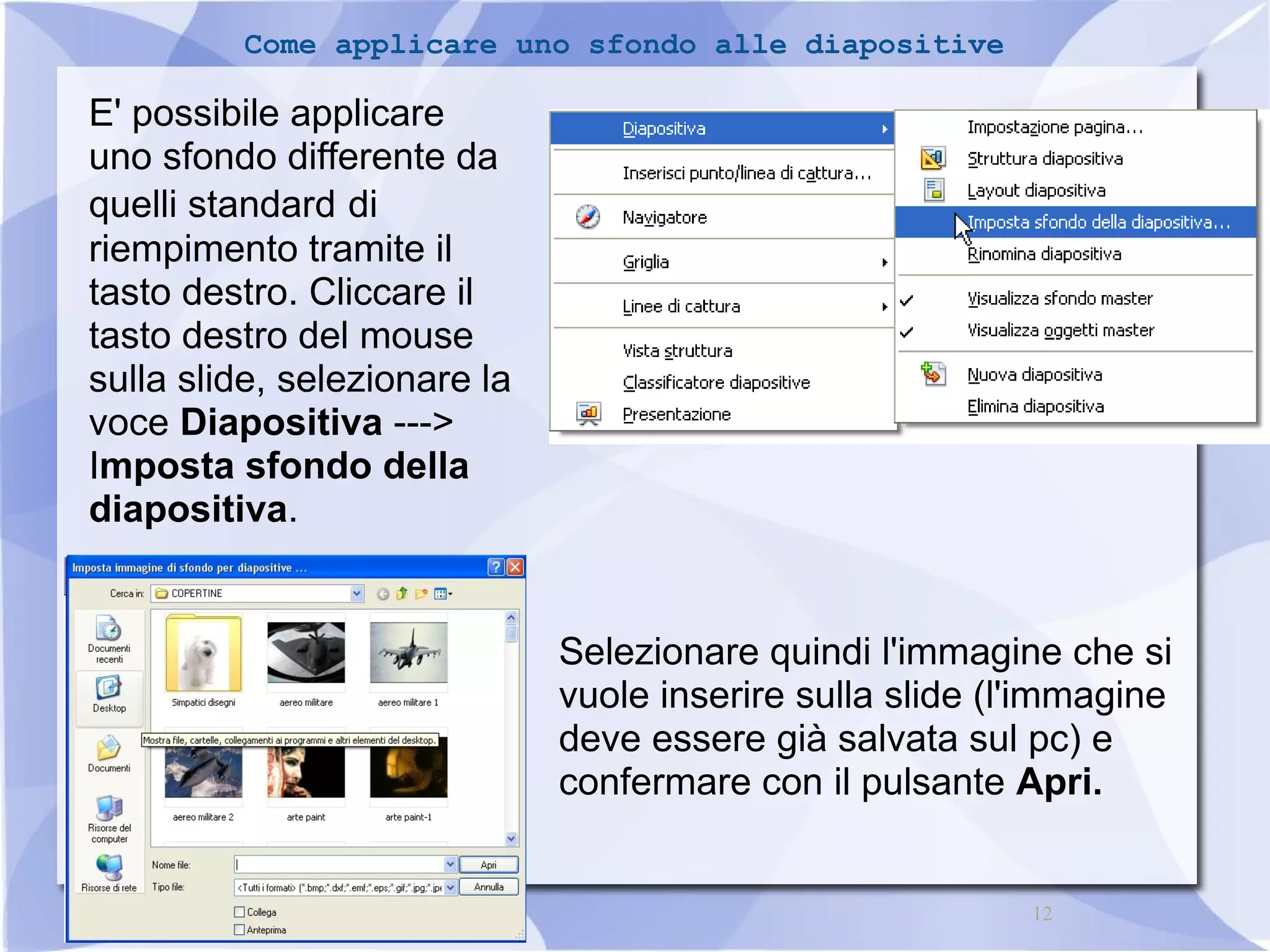Choose Inserisci punto/linea di cattura
Image resolution: width=1270 pixels, height=952 pixels.
(747, 173)
